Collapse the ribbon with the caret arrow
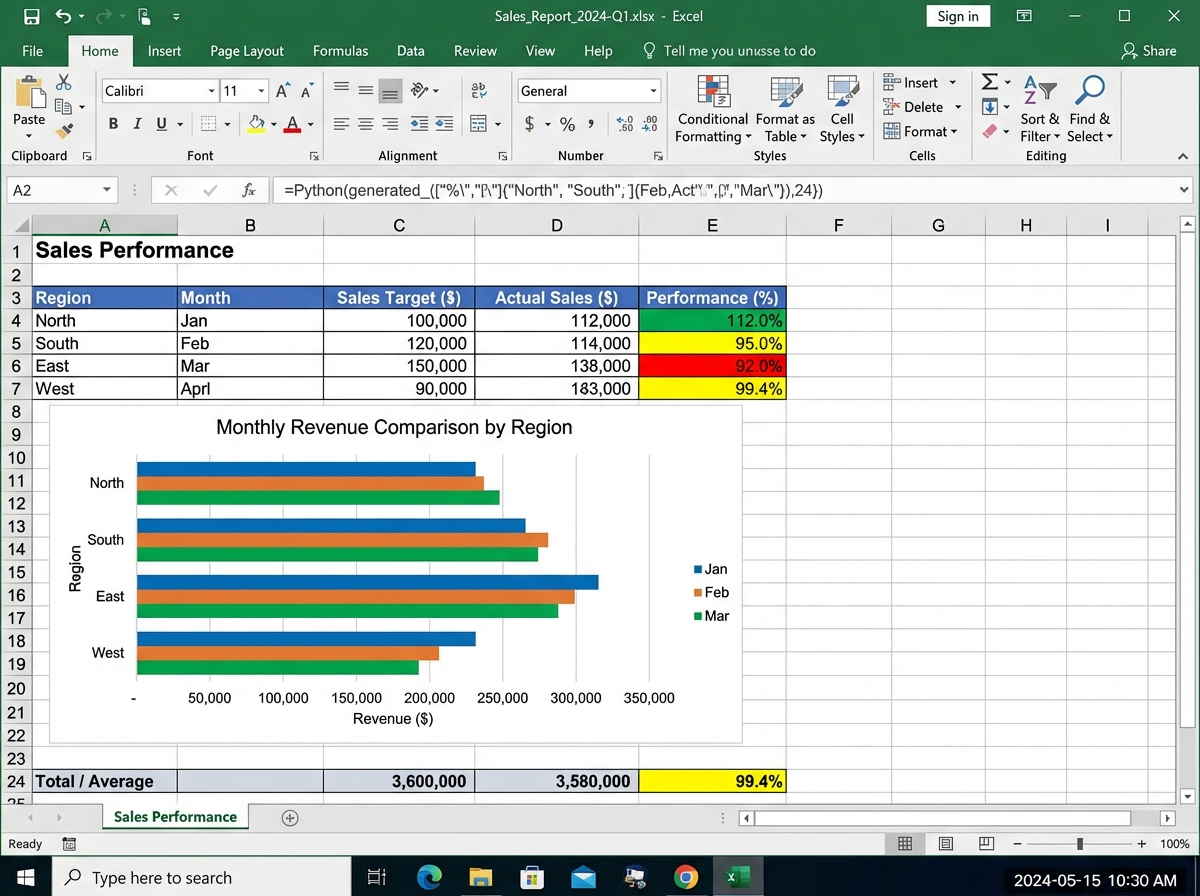 (x=1183, y=157)
